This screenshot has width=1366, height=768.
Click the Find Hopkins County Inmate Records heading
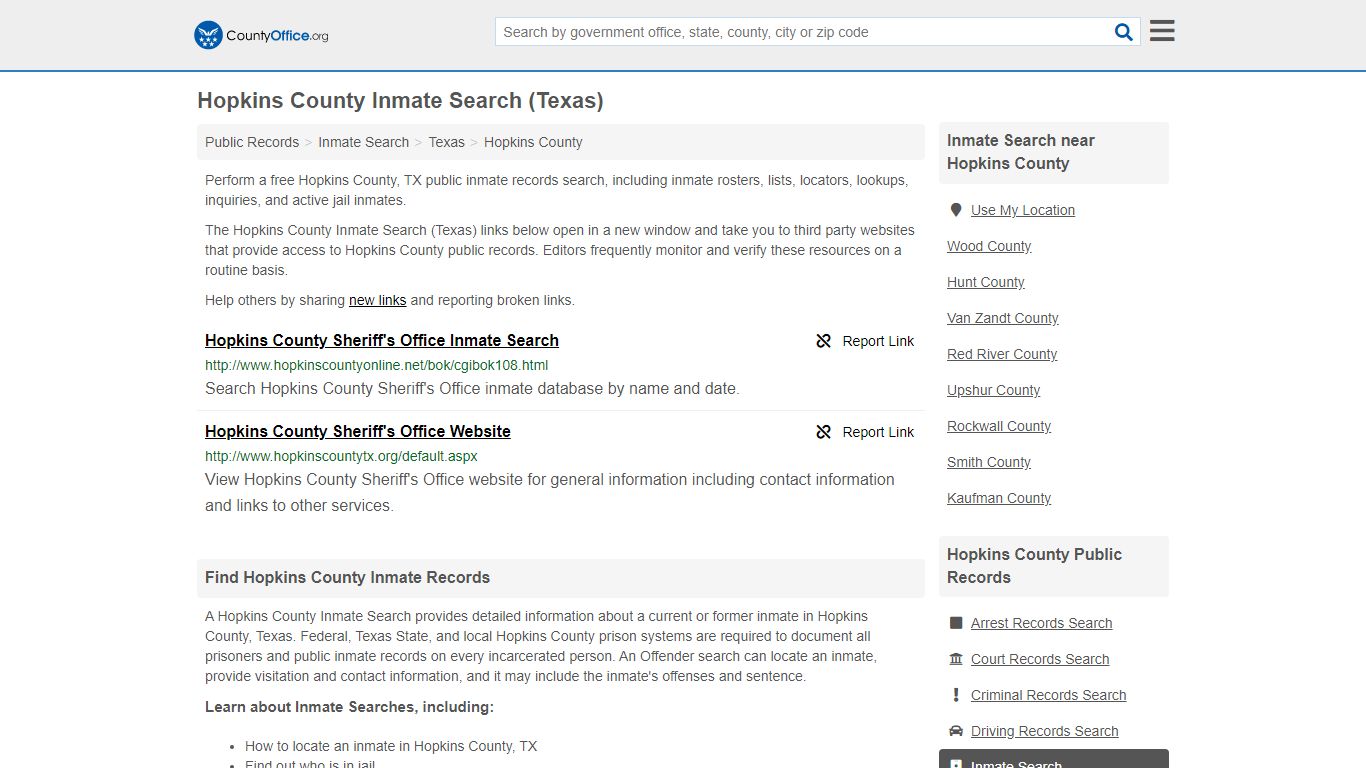pos(348,577)
